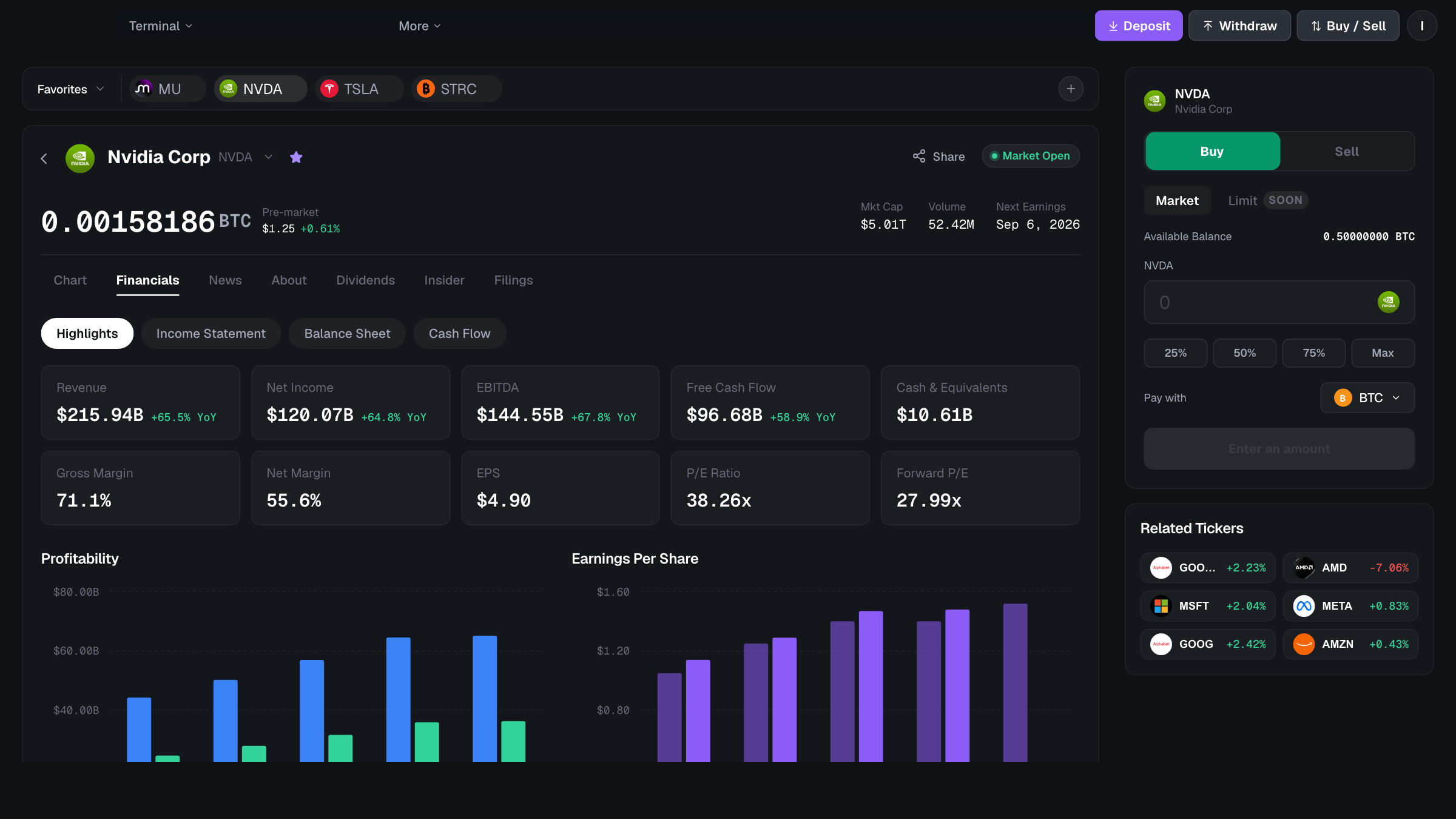Open the Buy / Sell button

[1348, 25]
